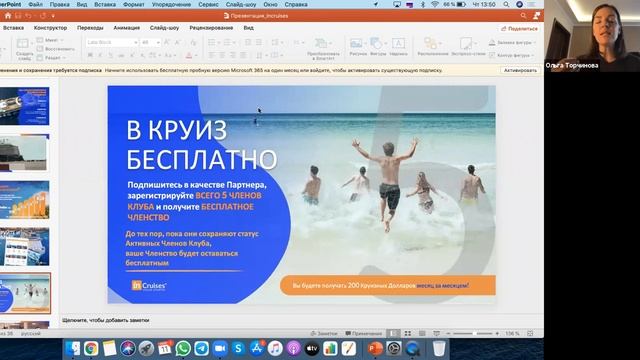The width and height of the screenshot is (640, 360).
Task: Open the Zoom app from the Dock
Action: tap(220, 349)
